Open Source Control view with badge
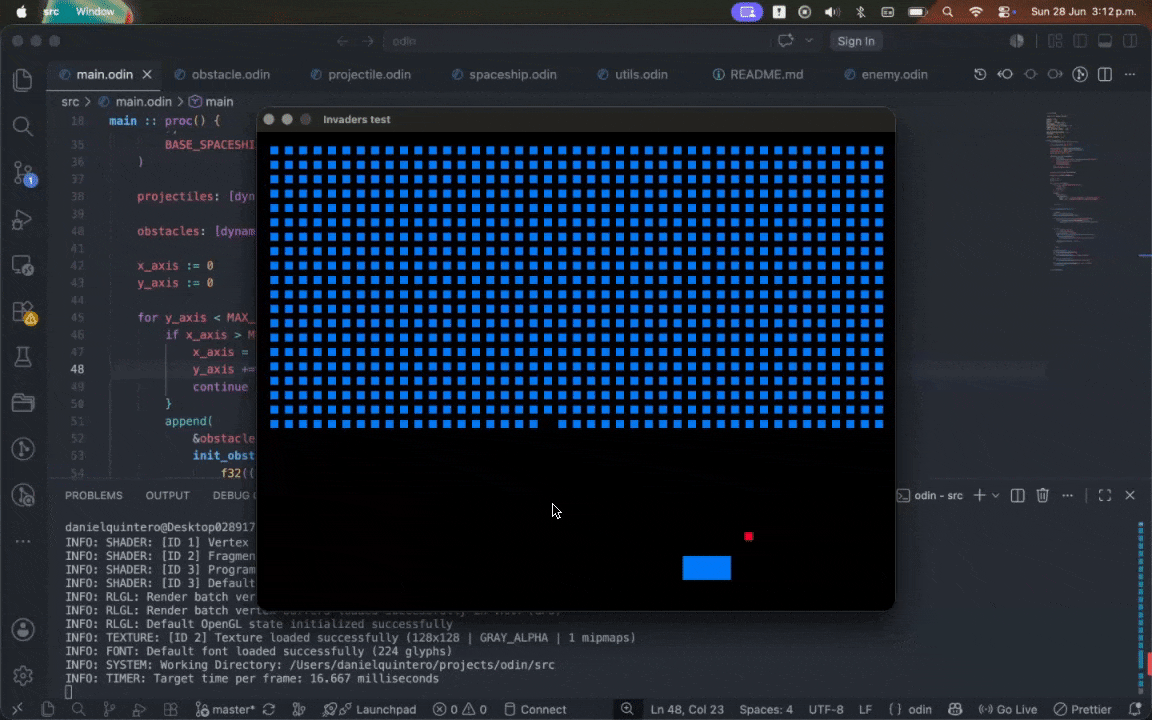 [x=24, y=174]
